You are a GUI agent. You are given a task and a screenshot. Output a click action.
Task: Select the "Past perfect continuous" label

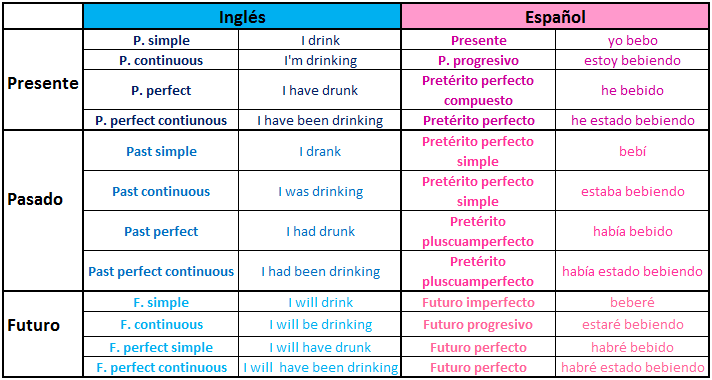click(x=161, y=271)
